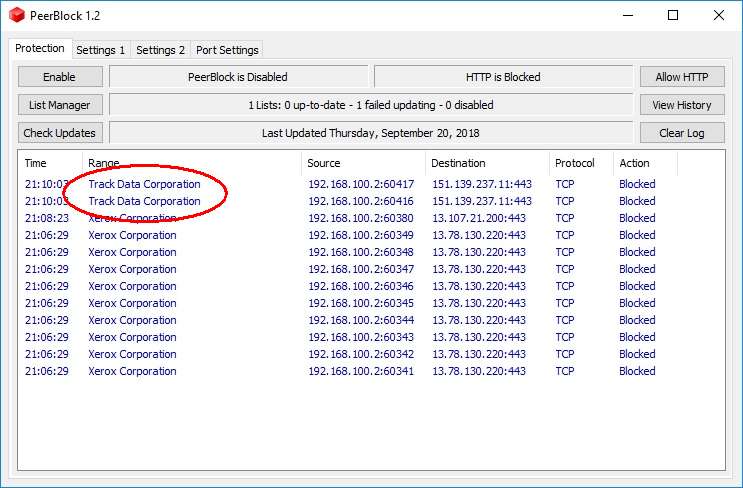Click the lists status text field
The image size is (743, 488).
[371, 105]
